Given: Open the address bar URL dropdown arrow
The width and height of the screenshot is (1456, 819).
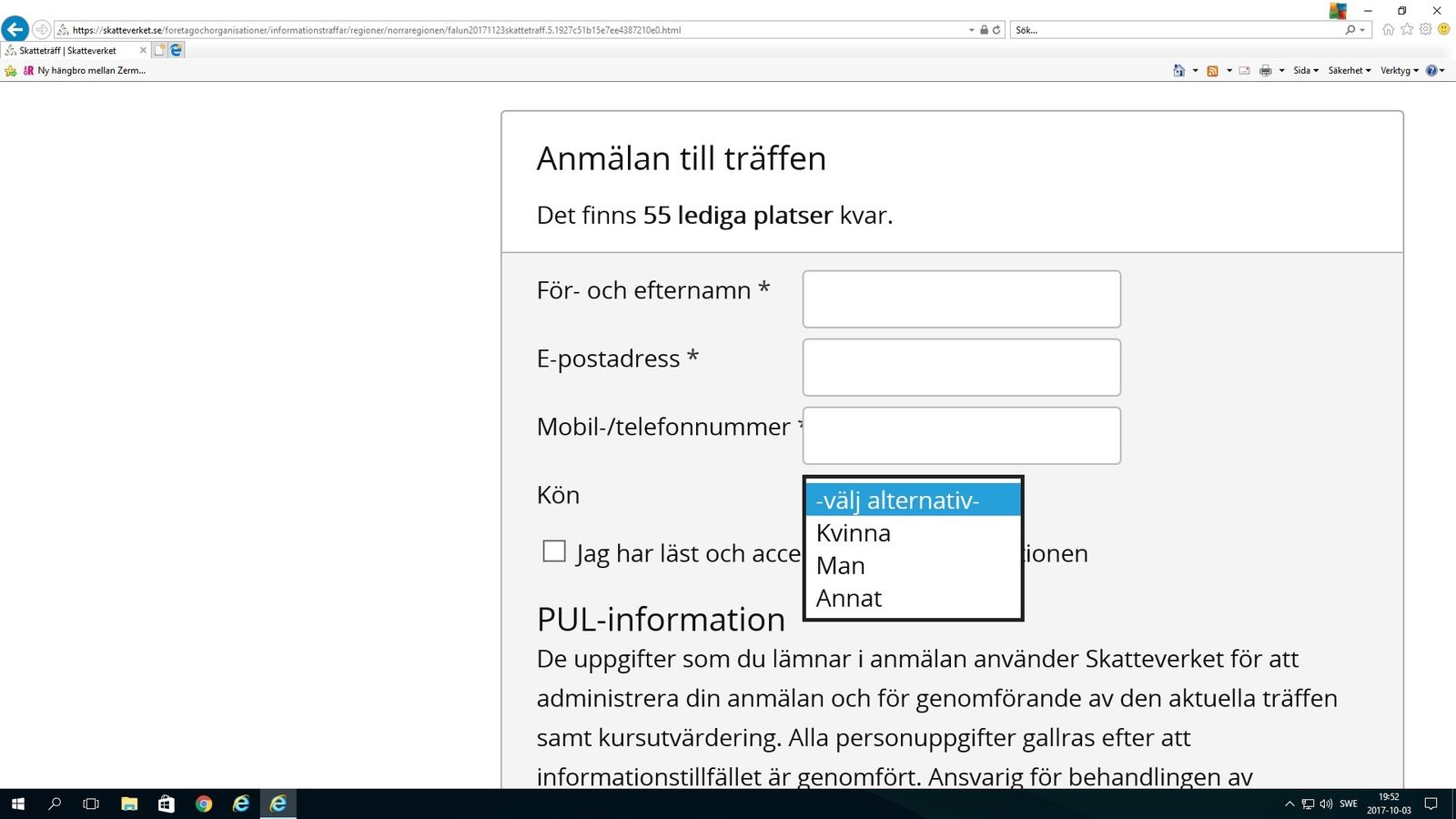Looking at the screenshot, I should [971, 30].
